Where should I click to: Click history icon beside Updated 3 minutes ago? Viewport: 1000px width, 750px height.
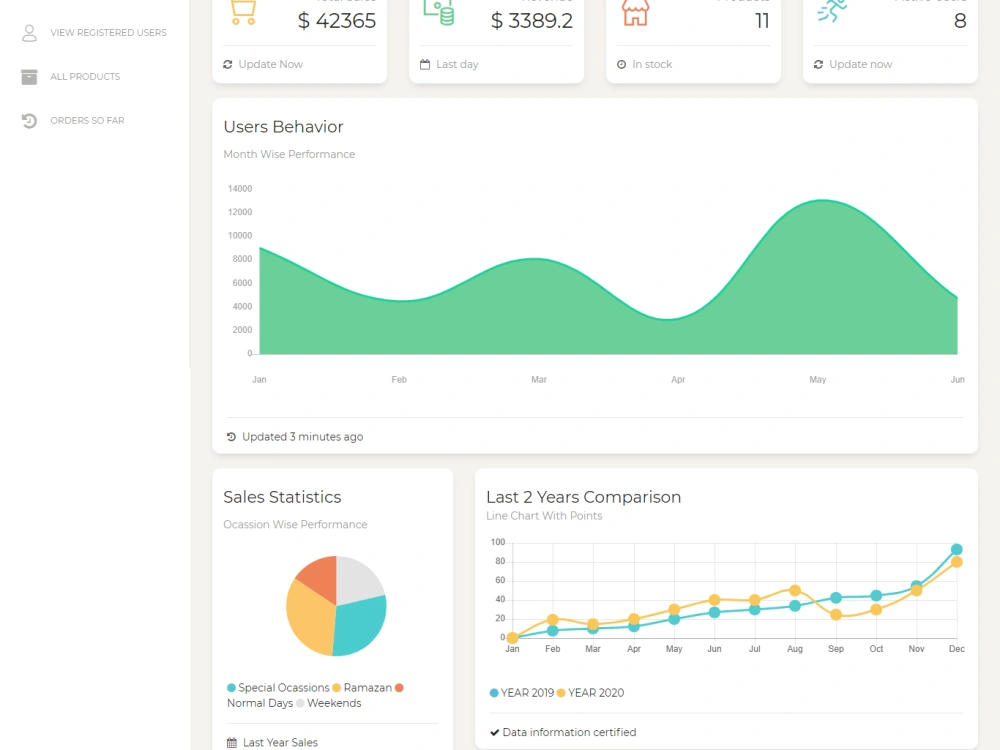[x=232, y=437]
